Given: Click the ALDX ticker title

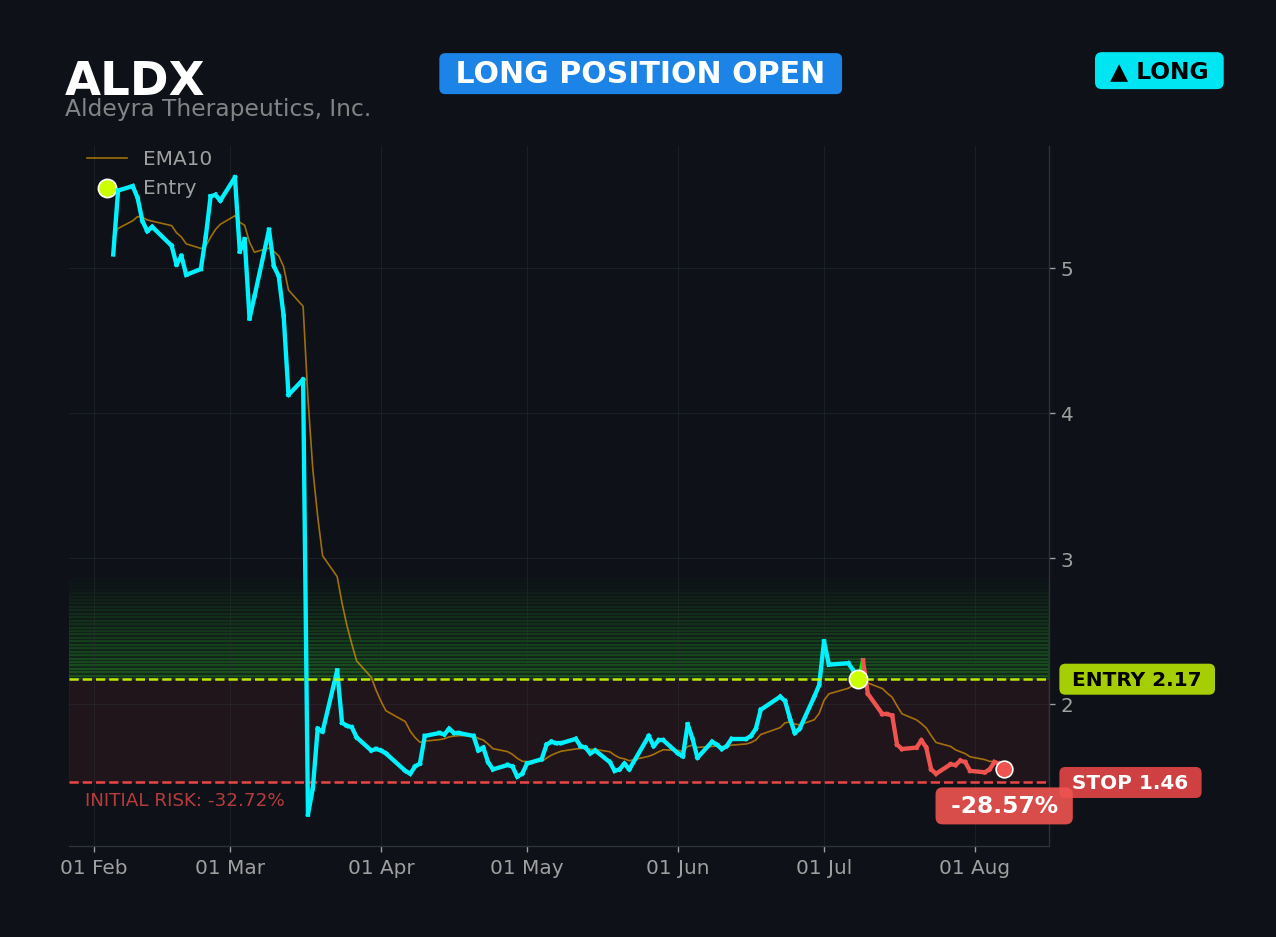Looking at the screenshot, I should (x=134, y=80).
